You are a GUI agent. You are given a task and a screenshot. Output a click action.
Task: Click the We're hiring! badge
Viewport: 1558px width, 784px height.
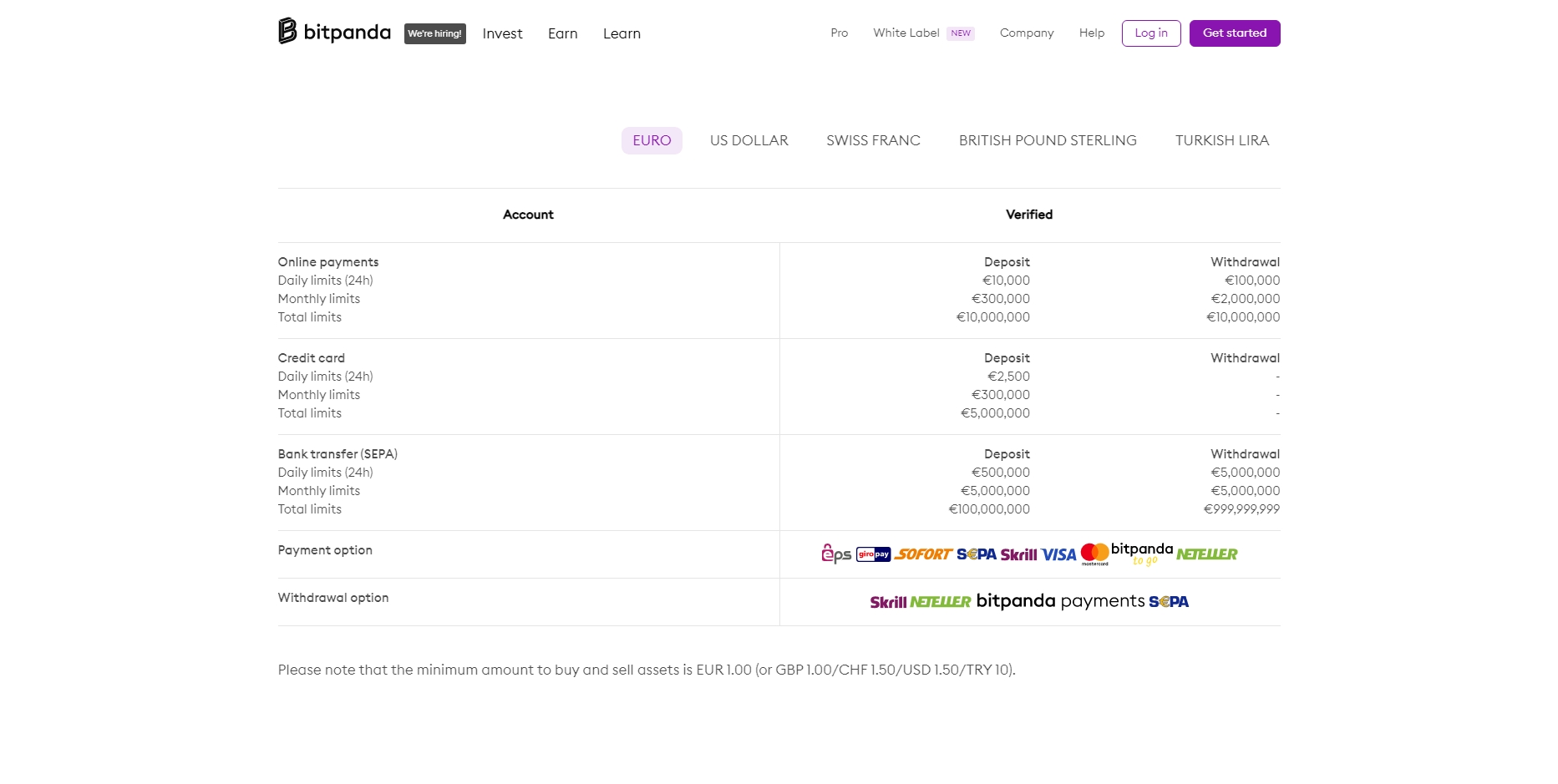434,33
